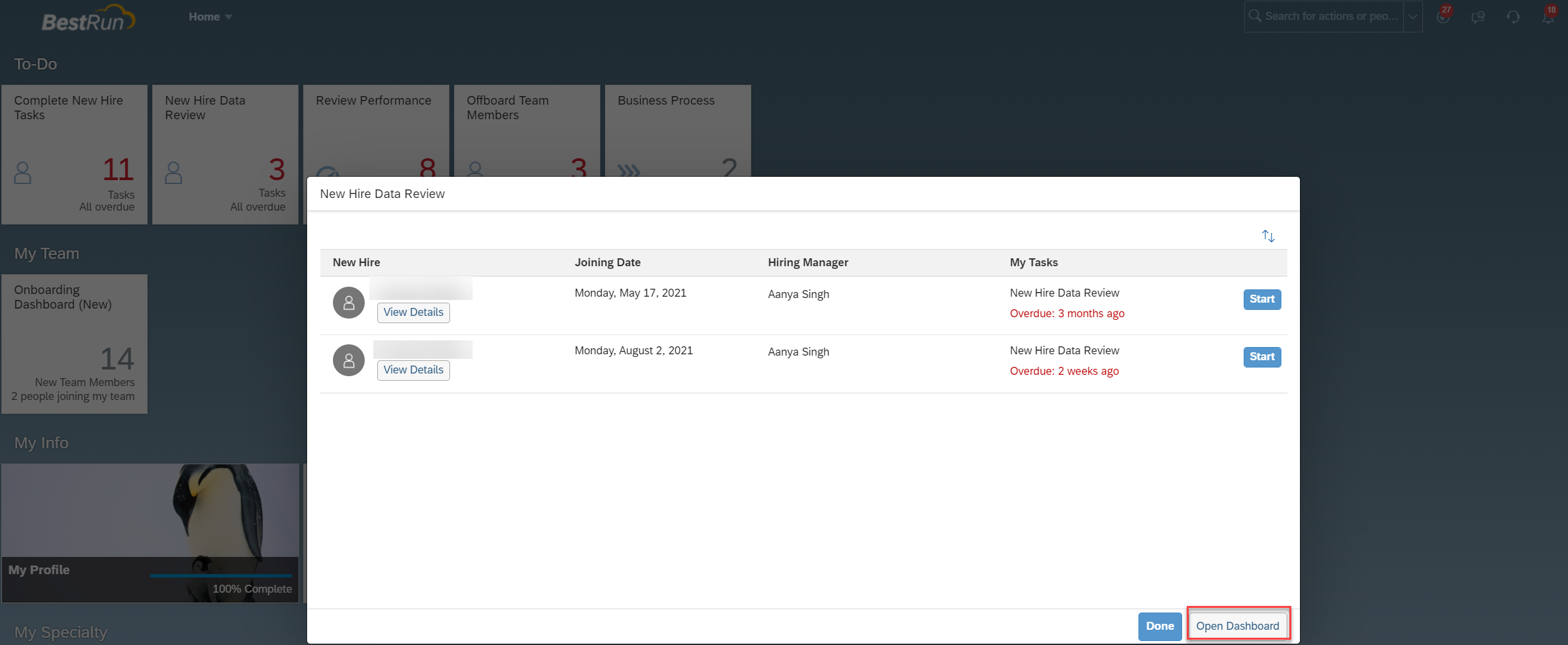Click avatar icon for May 17 hire
The image size is (1568, 645).
[x=349, y=303]
